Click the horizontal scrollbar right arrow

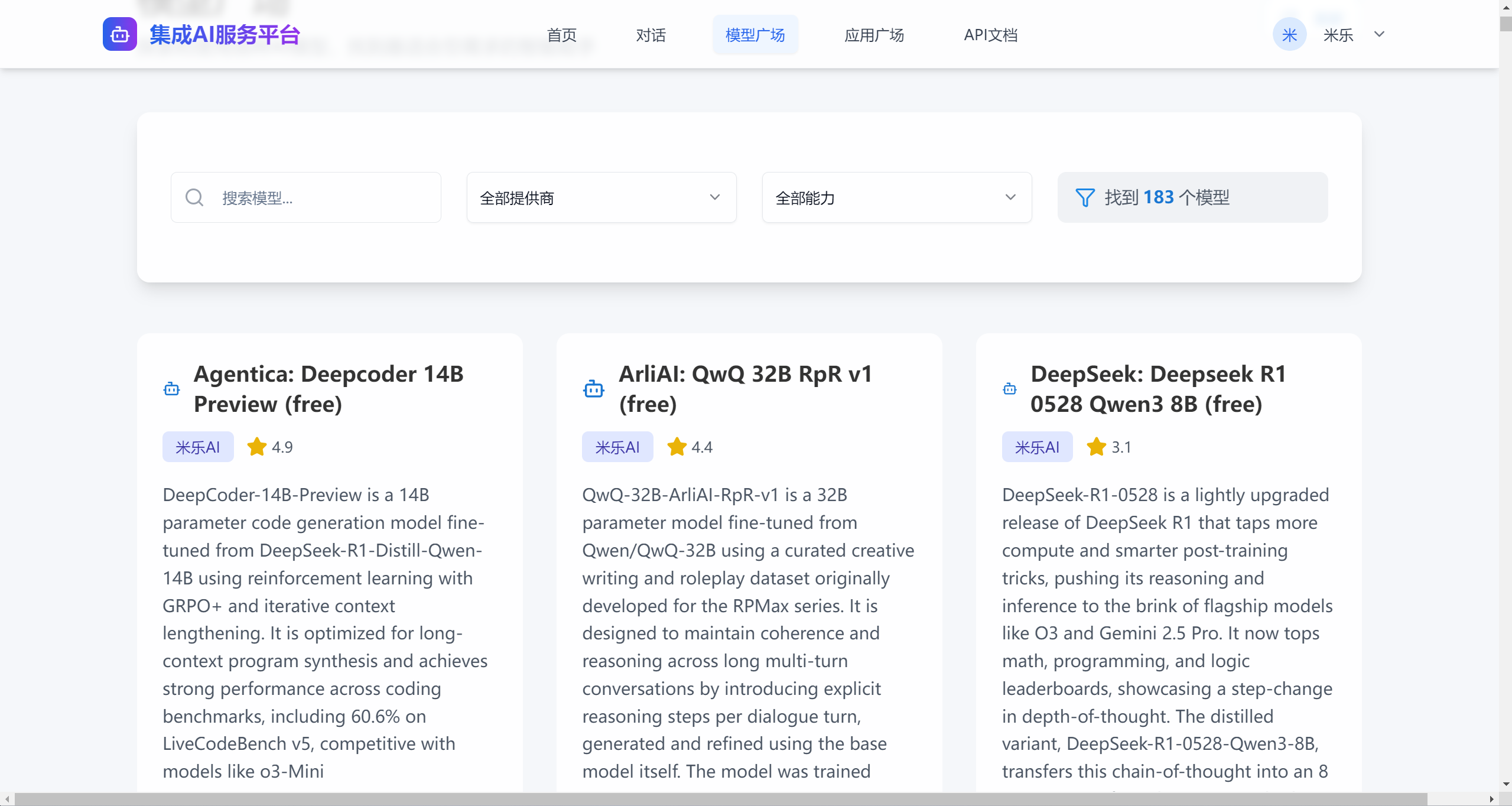(1492, 799)
